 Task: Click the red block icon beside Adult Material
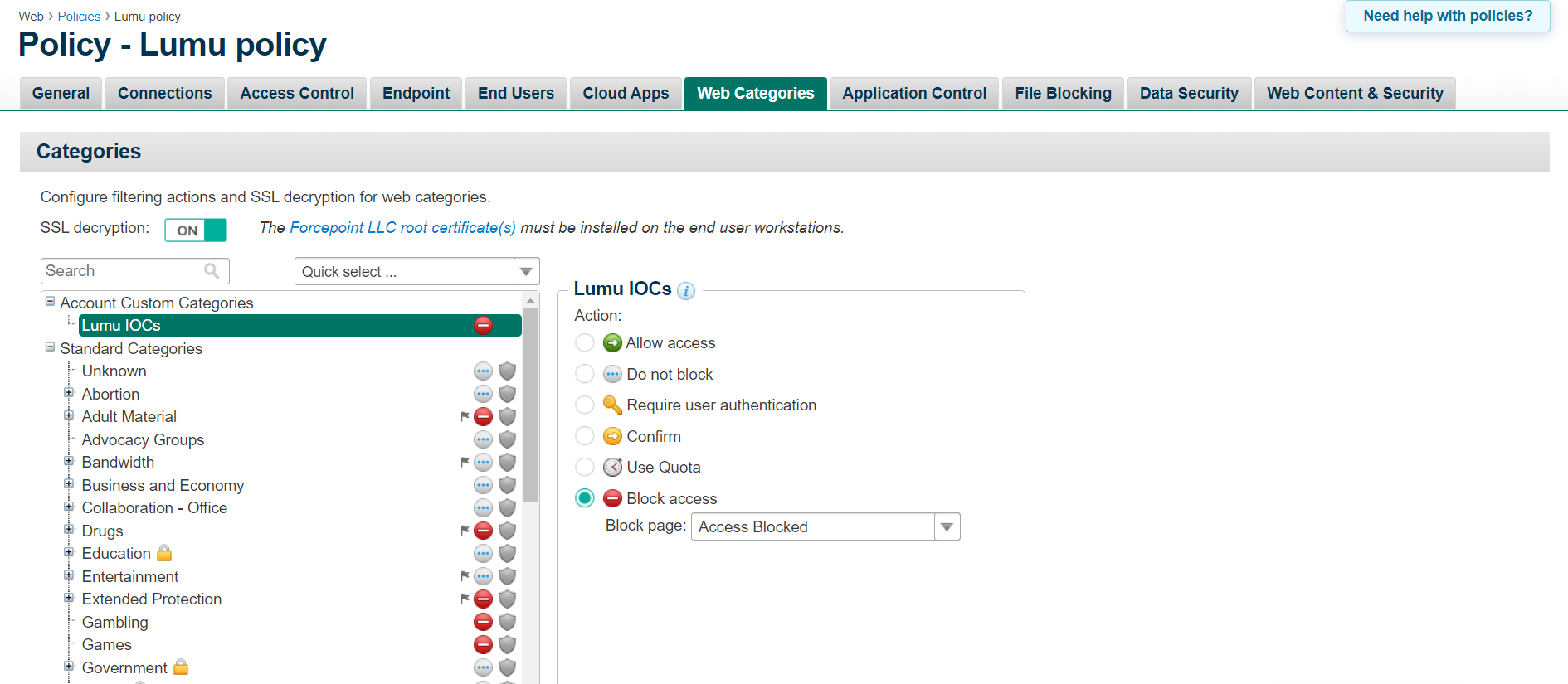483,417
